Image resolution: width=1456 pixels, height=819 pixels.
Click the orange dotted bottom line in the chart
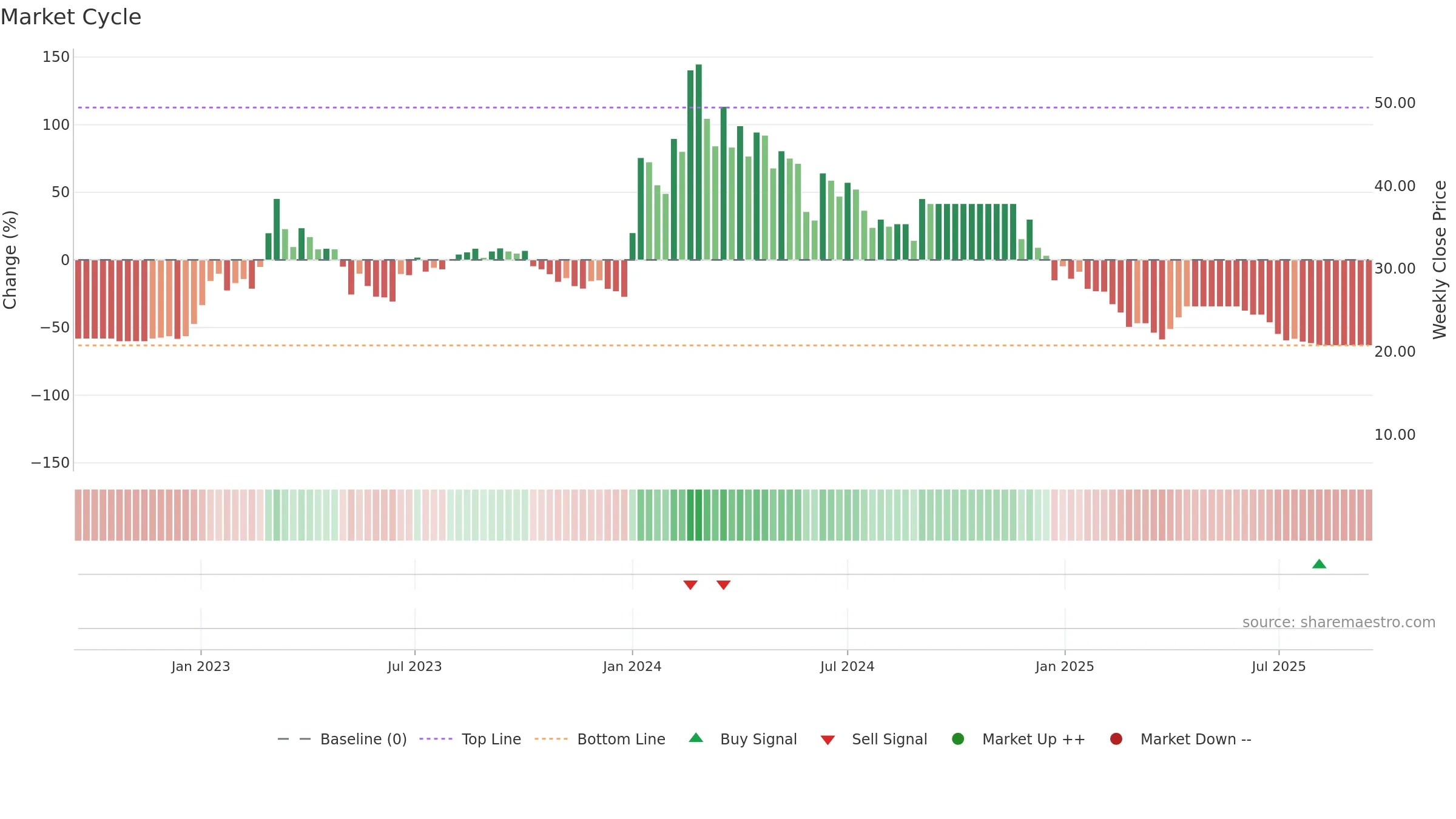723,345
